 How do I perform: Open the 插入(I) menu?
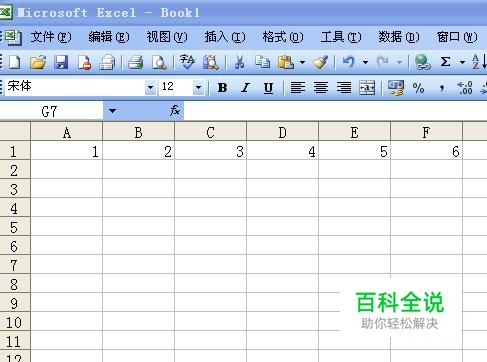pos(225,37)
